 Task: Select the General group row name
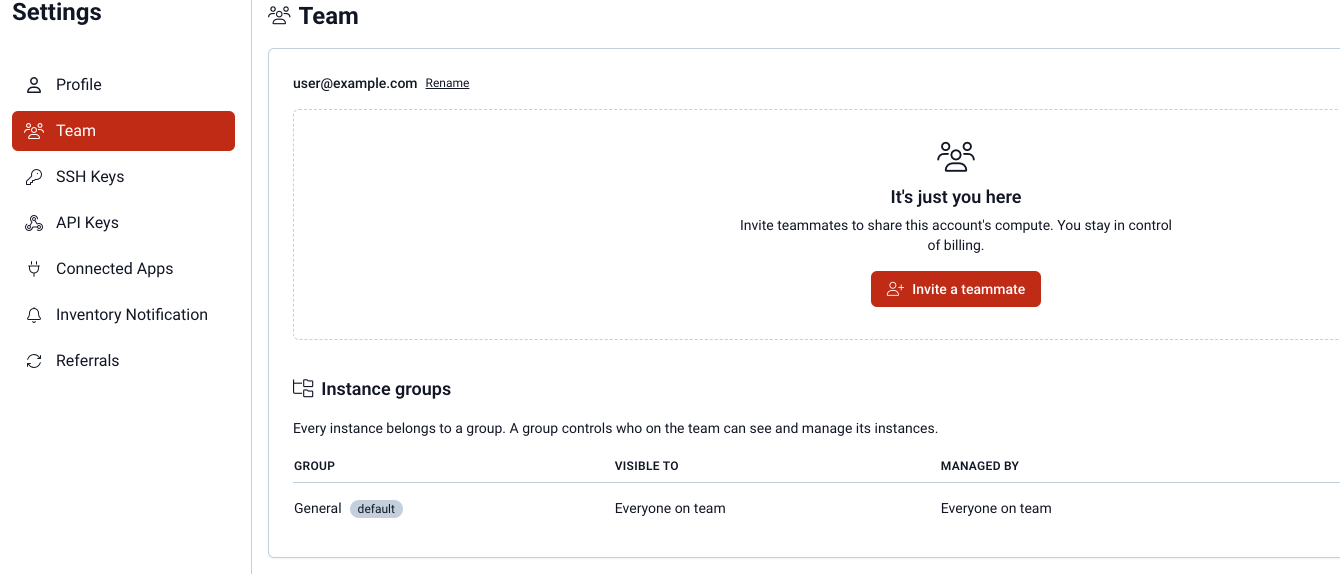318,508
